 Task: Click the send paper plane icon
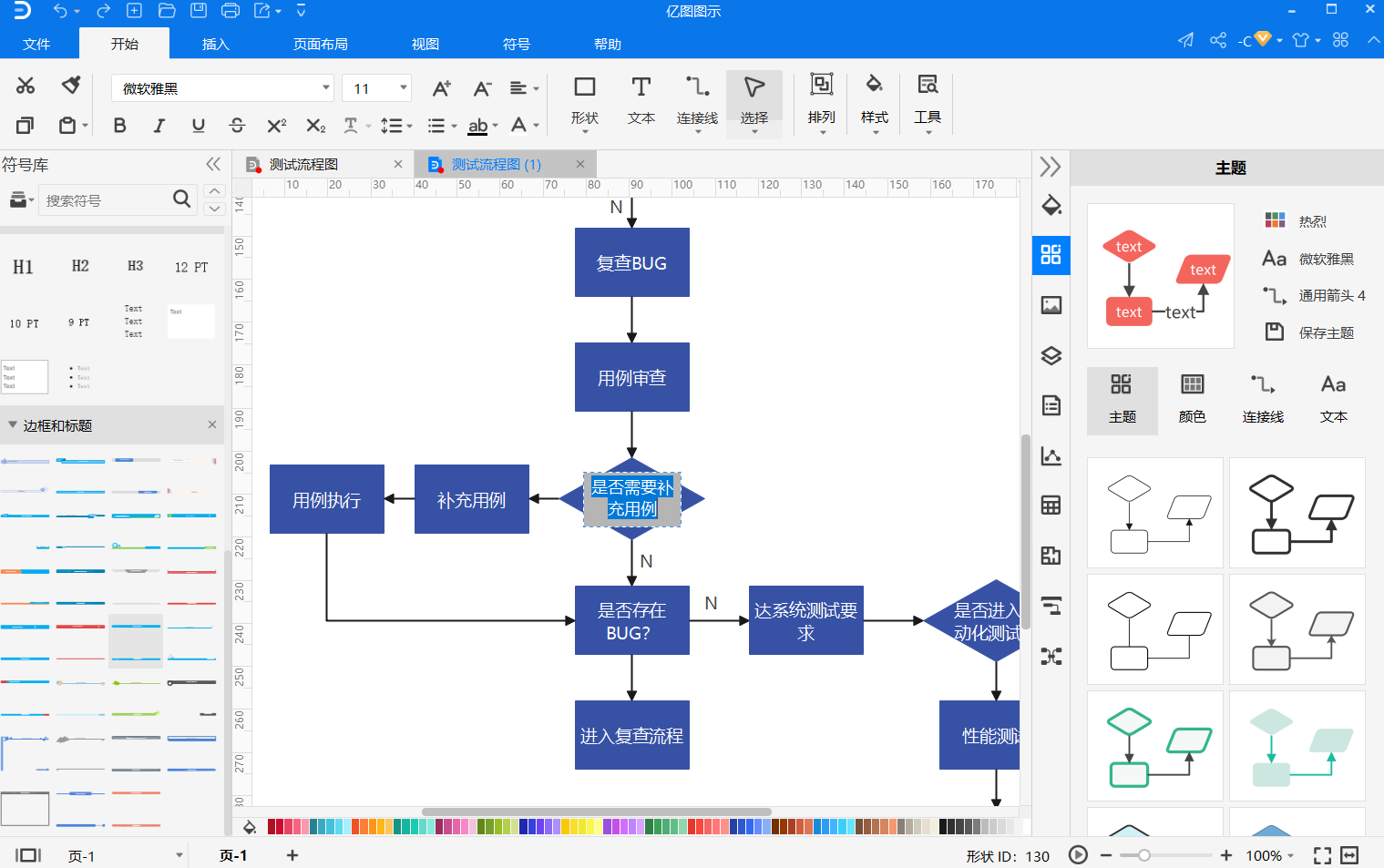(x=1185, y=40)
